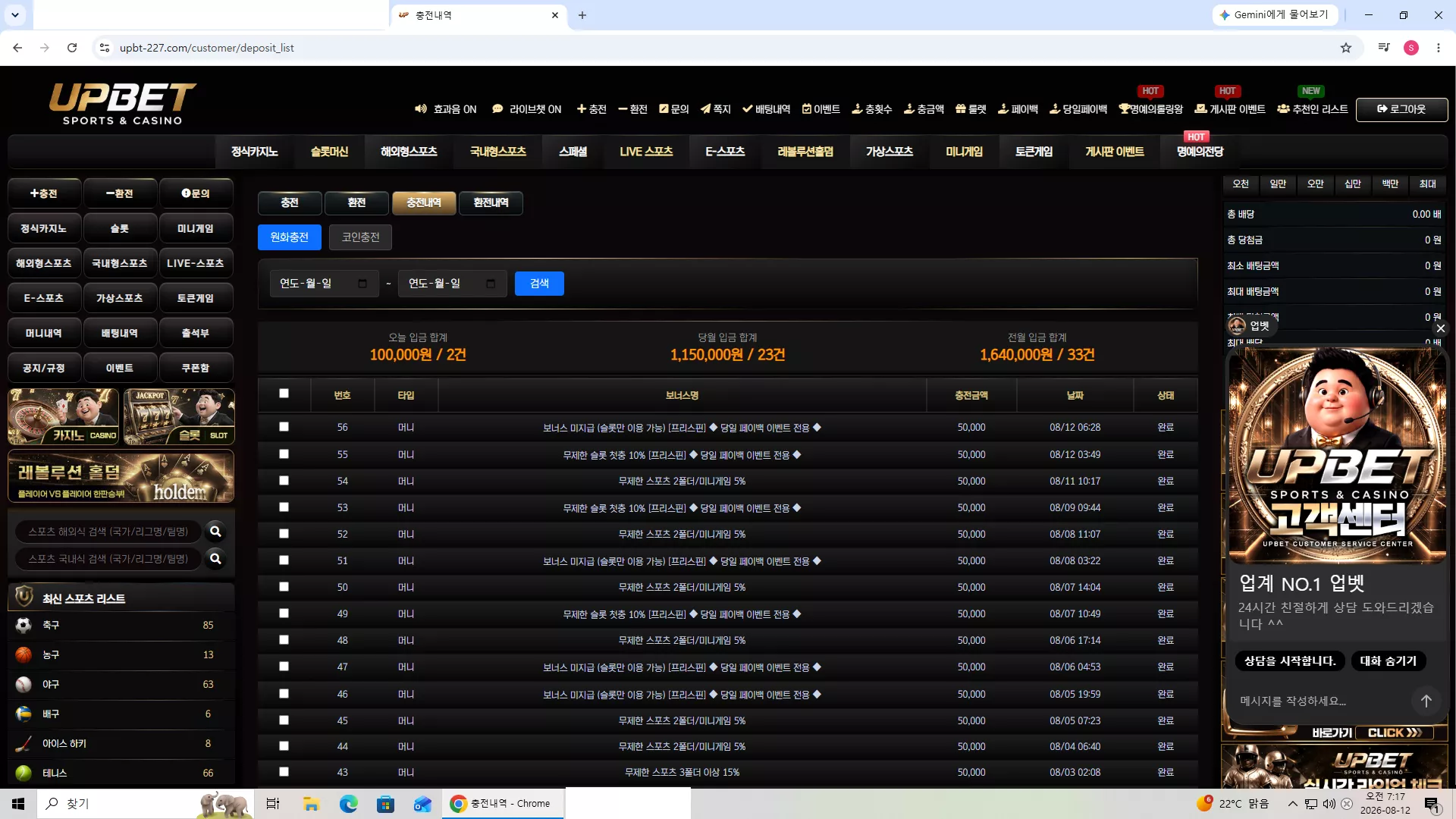Click the 로그아웃 logout button
This screenshot has height=819, width=1456.
coord(1401,109)
